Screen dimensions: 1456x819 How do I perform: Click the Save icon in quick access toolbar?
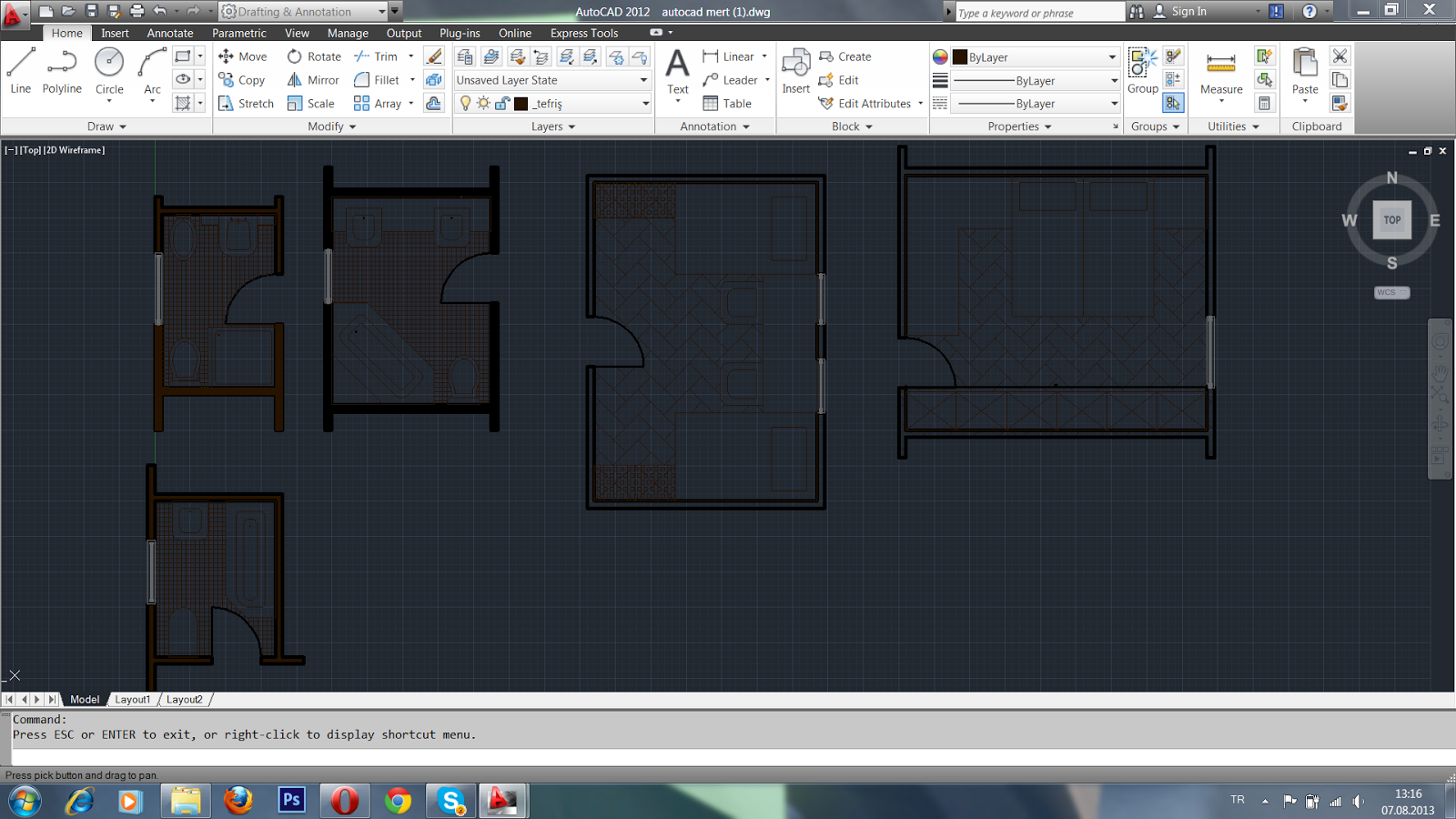[91, 11]
